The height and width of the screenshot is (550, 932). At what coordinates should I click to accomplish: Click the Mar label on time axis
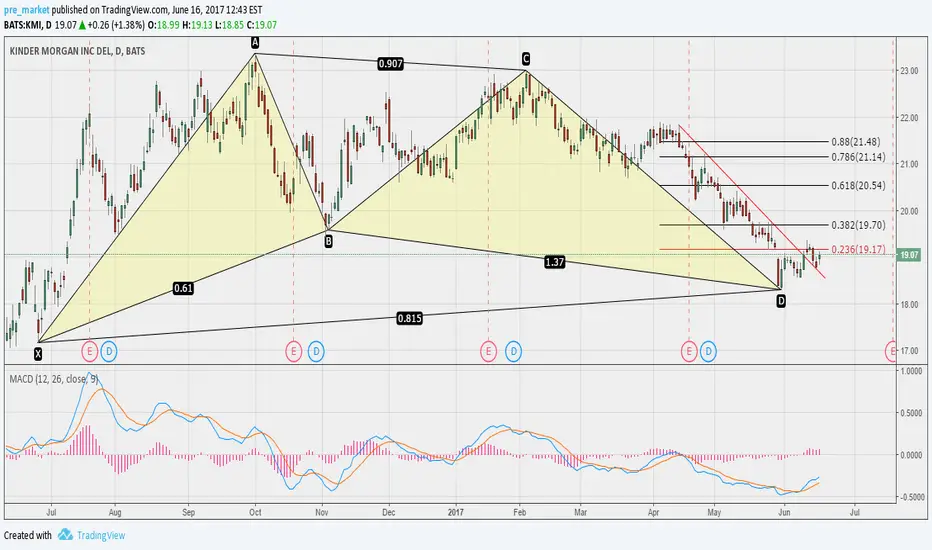click(x=581, y=512)
